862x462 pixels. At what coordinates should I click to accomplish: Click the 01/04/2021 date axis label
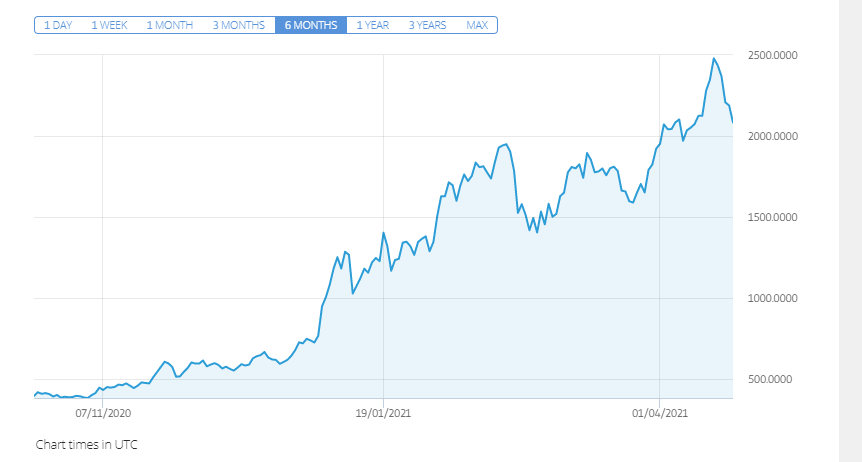tap(660, 413)
